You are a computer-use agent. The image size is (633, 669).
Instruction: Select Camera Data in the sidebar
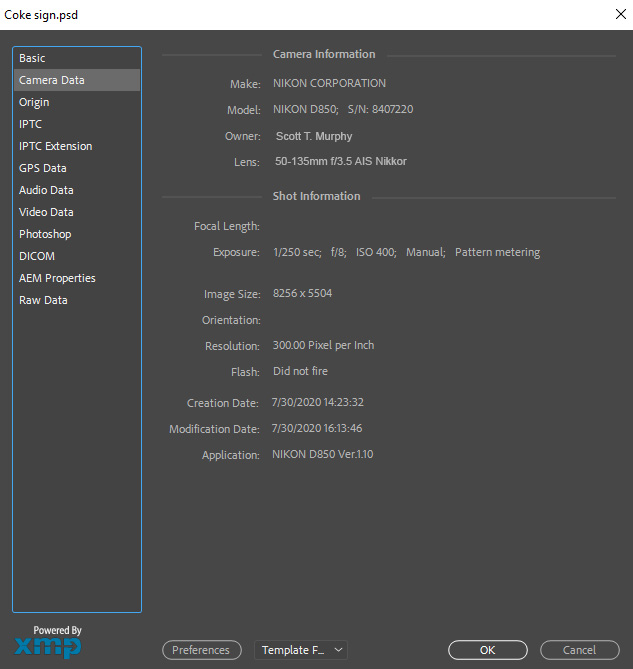point(52,80)
